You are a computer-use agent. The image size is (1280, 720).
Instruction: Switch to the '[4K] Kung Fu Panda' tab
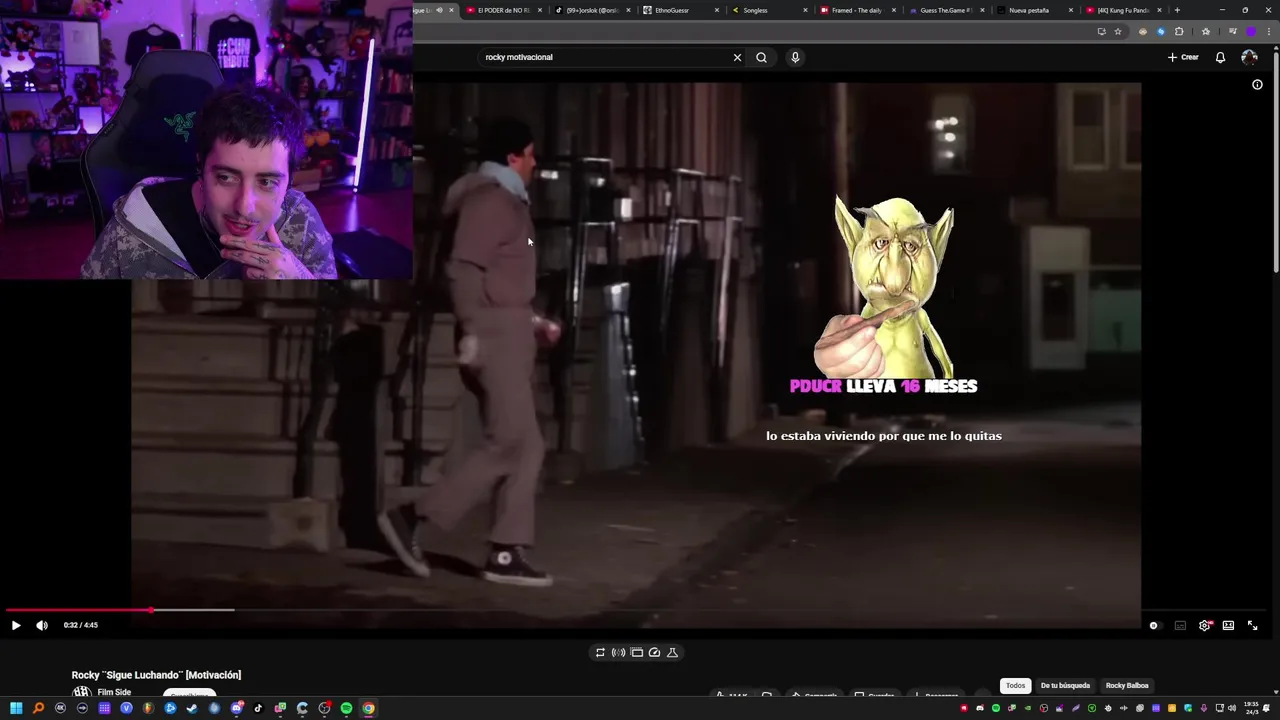click(x=1122, y=10)
